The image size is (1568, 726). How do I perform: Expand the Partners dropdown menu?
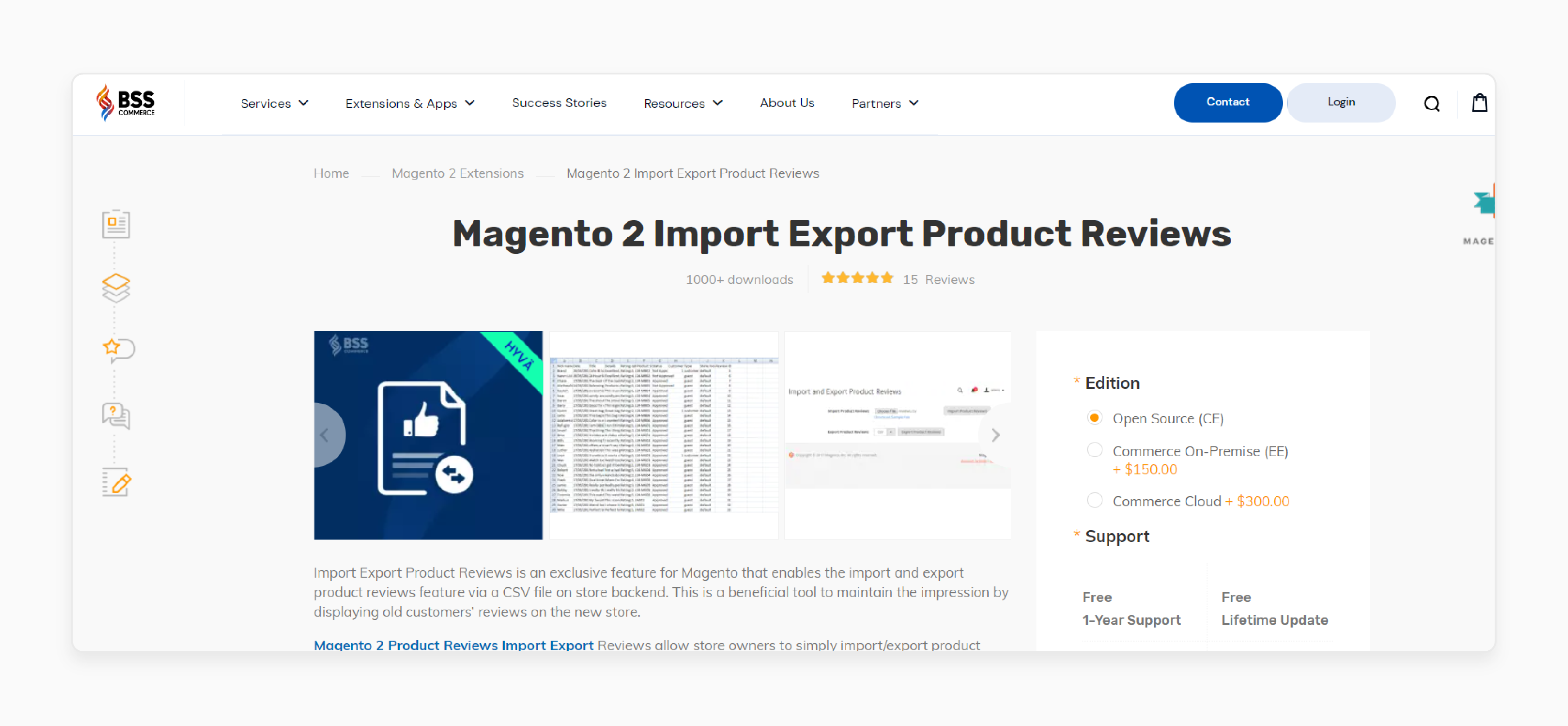pyautogui.click(x=884, y=103)
